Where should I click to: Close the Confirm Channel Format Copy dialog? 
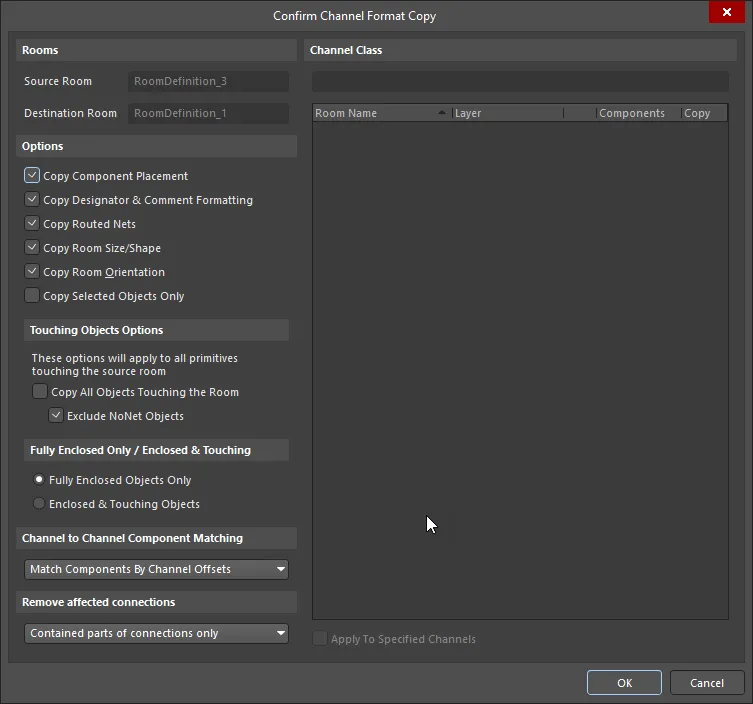[x=727, y=12]
